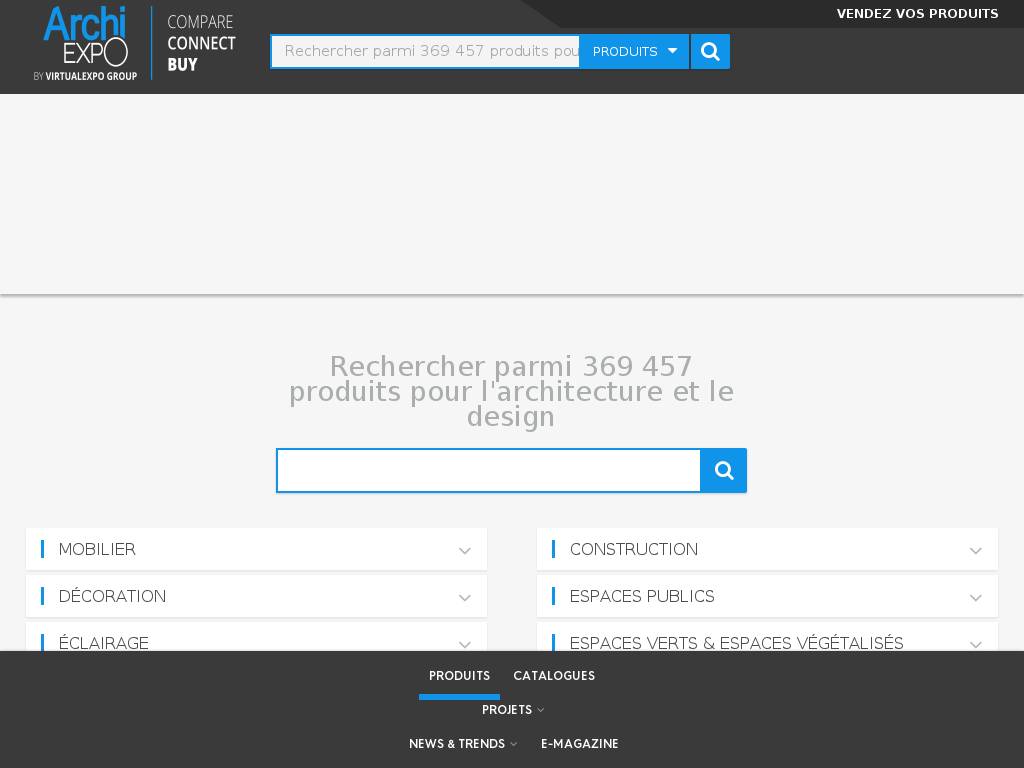Screen dimensions: 1024x768
Task: Click the large central search box
Action: coord(489,471)
